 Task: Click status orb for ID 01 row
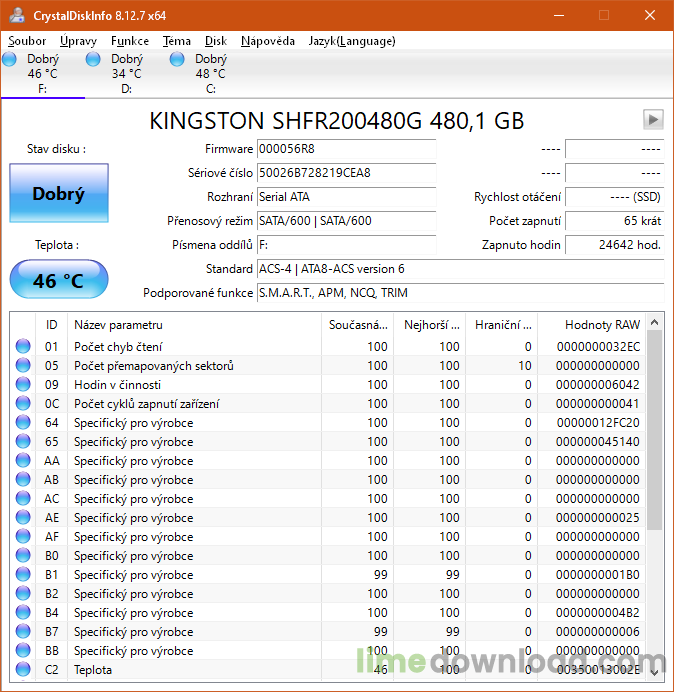23,346
